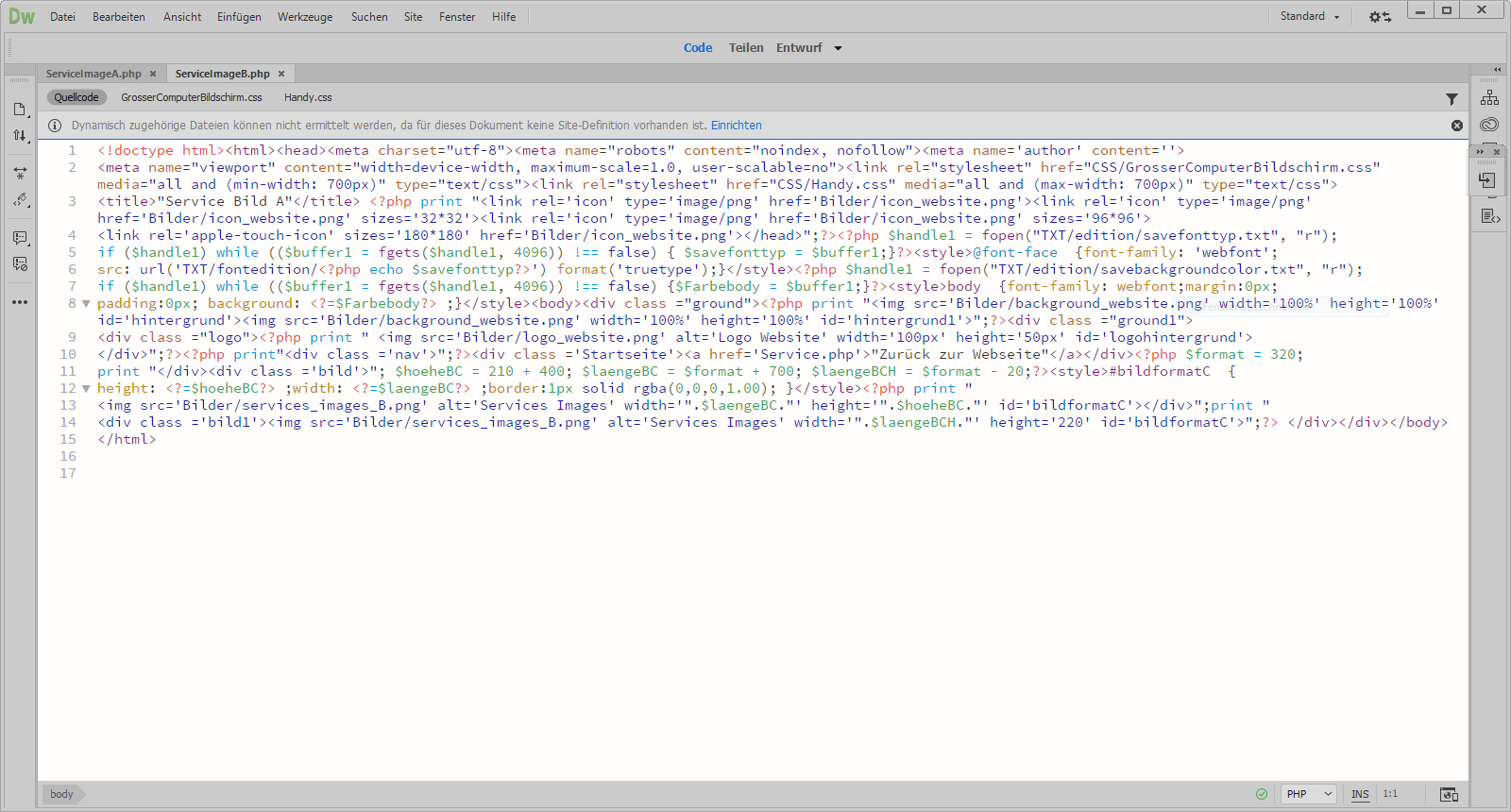The height and width of the screenshot is (812, 1511).
Task: Dismiss the dynamic files notification bar
Action: click(x=1457, y=126)
